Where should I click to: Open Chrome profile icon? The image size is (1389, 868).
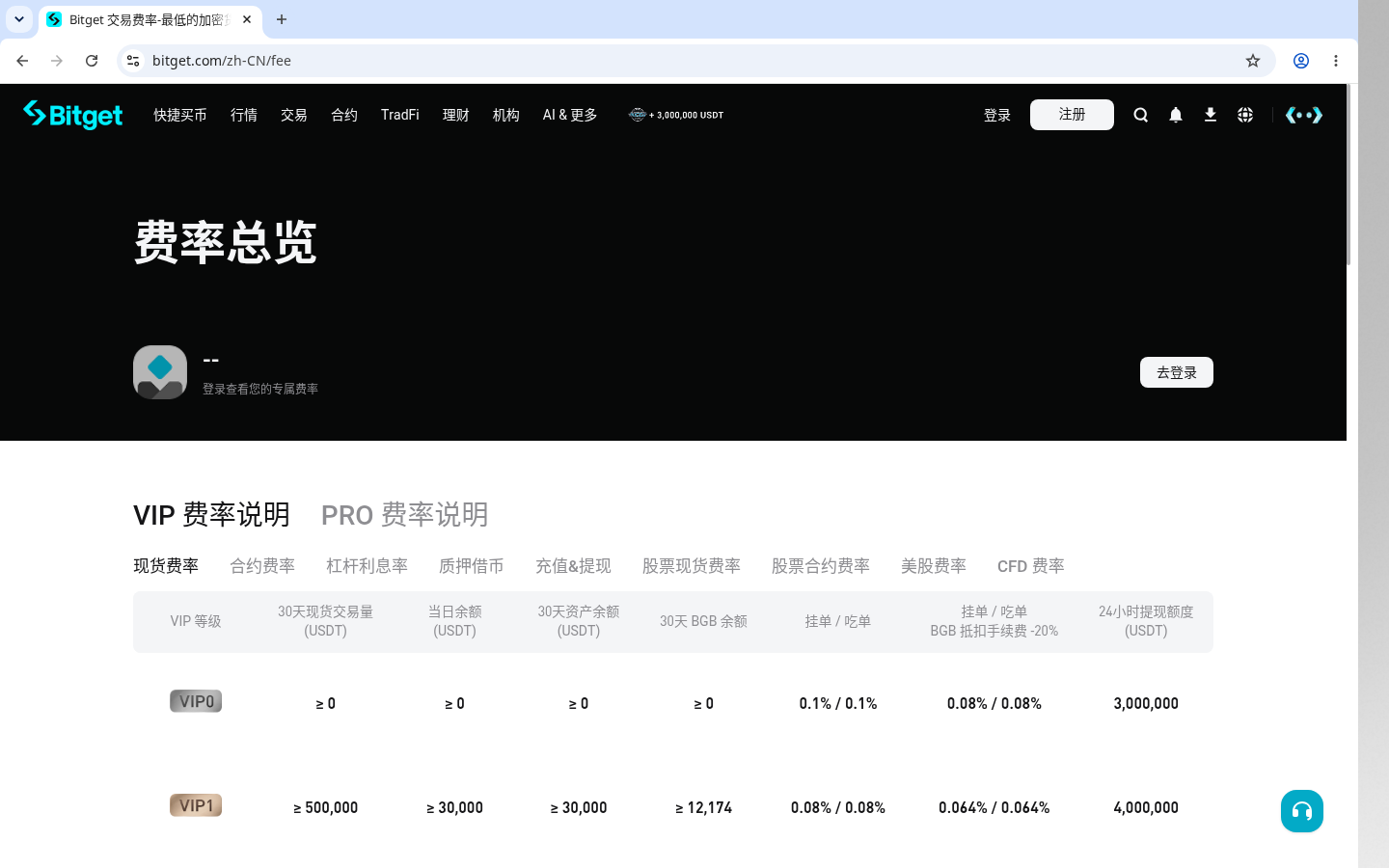[x=1301, y=61]
